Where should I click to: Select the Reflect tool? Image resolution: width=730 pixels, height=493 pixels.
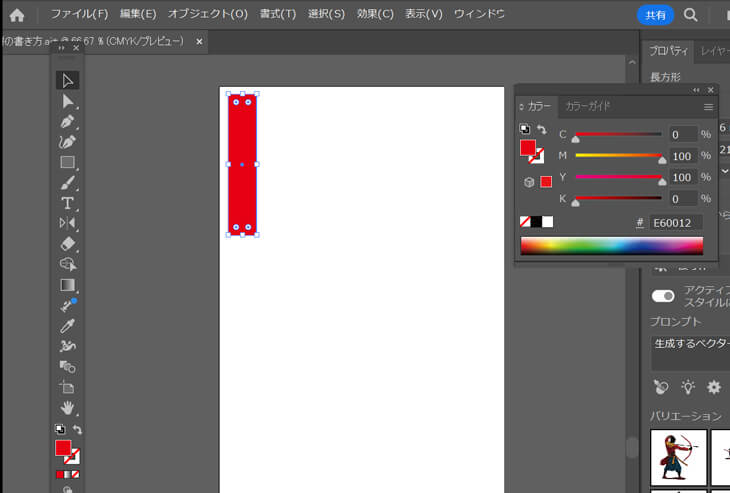pyautogui.click(x=68, y=223)
